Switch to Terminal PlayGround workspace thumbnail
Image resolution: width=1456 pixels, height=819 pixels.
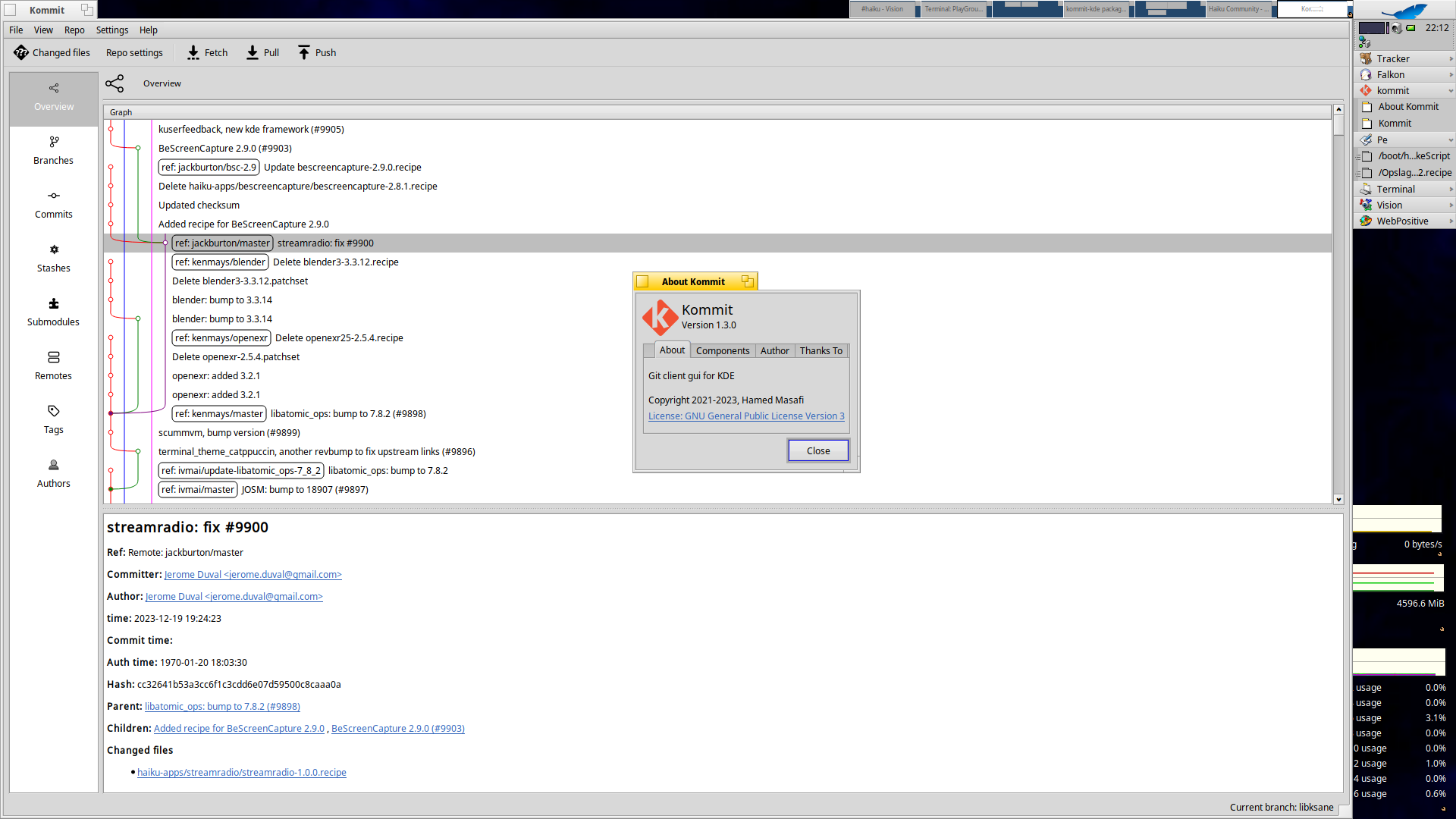[x=953, y=9]
